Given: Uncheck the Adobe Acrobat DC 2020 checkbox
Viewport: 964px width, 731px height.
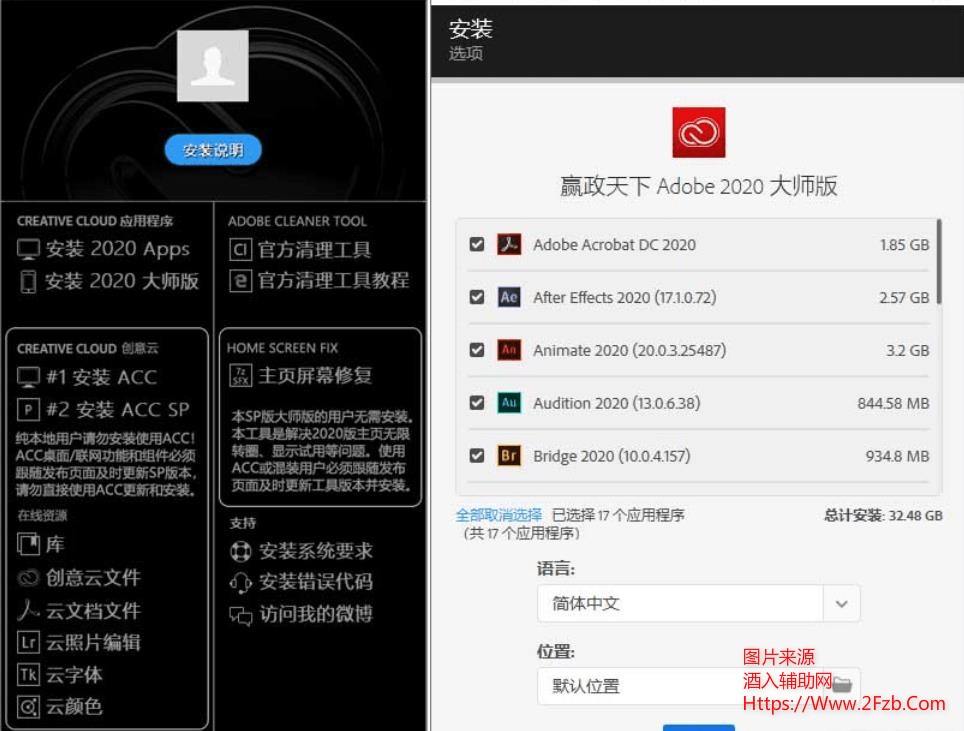Looking at the screenshot, I should pyautogui.click(x=477, y=244).
